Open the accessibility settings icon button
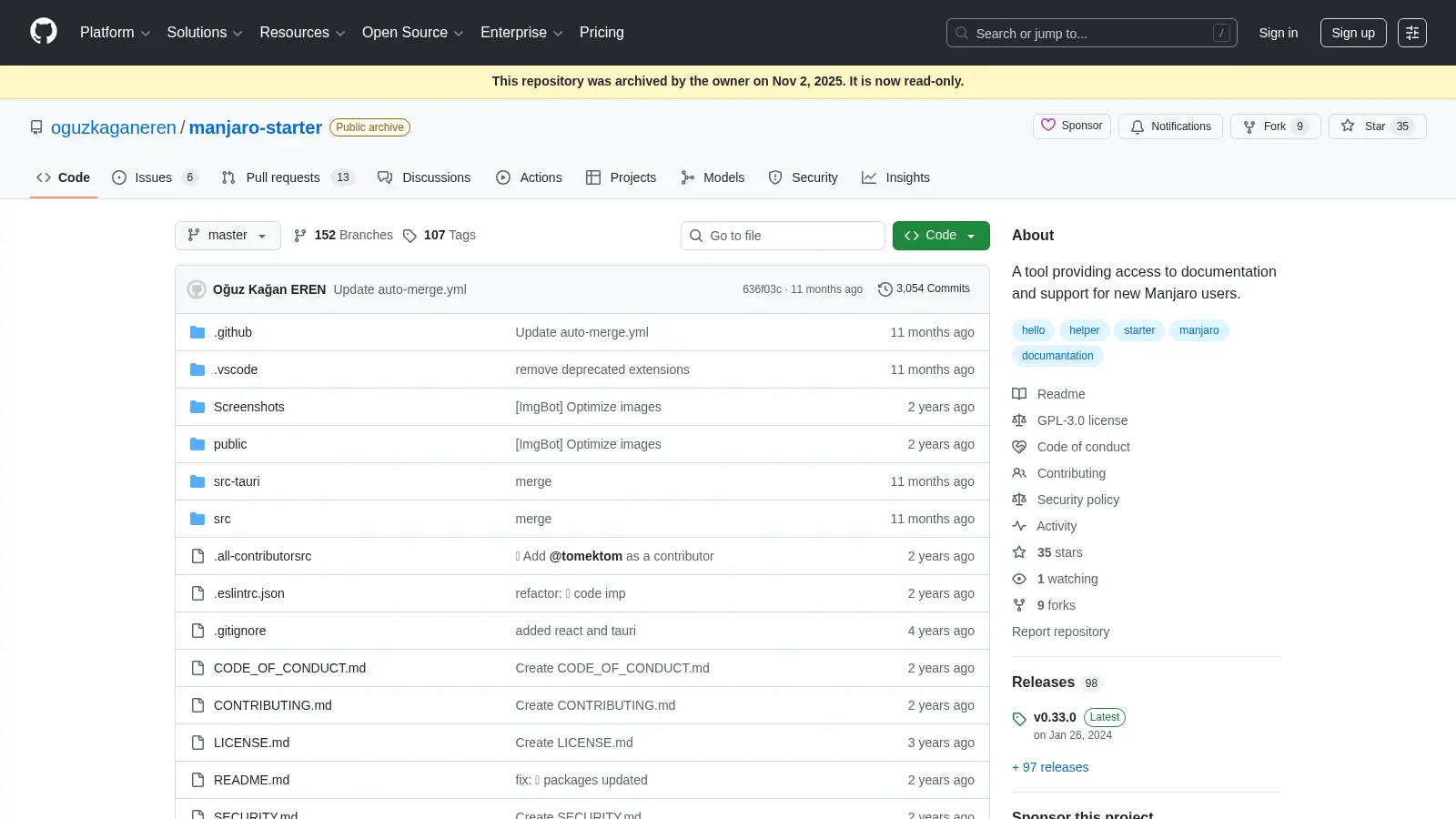This screenshot has width=1456, height=819. 1411,33
